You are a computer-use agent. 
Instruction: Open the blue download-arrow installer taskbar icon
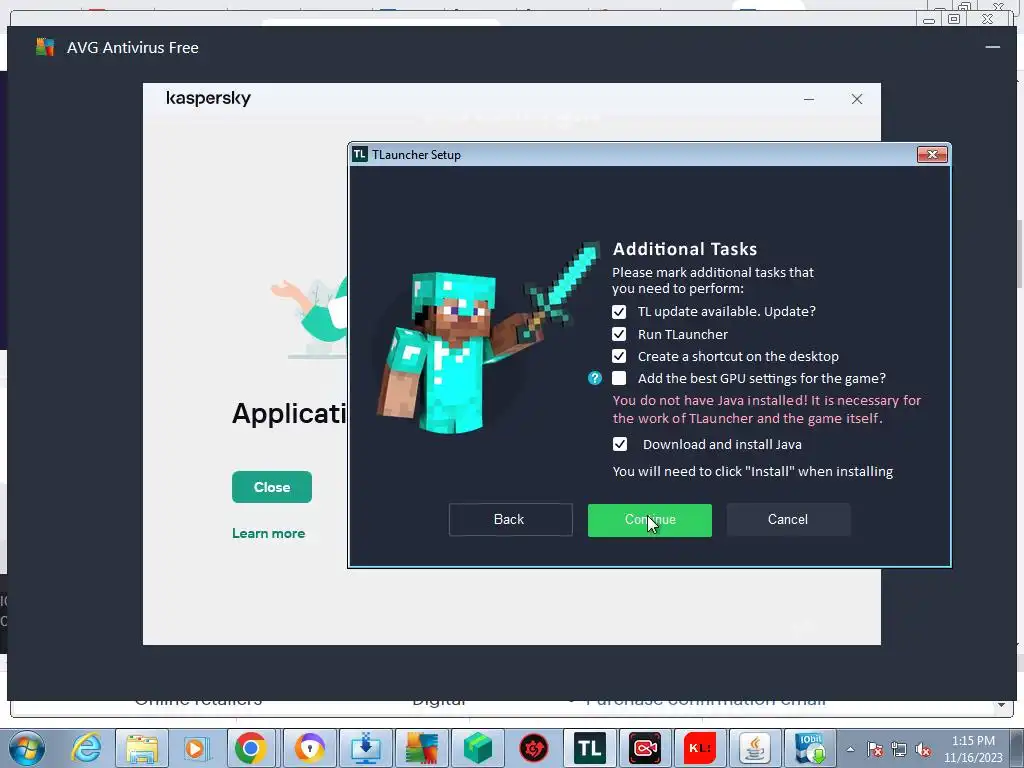tap(366, 748)
